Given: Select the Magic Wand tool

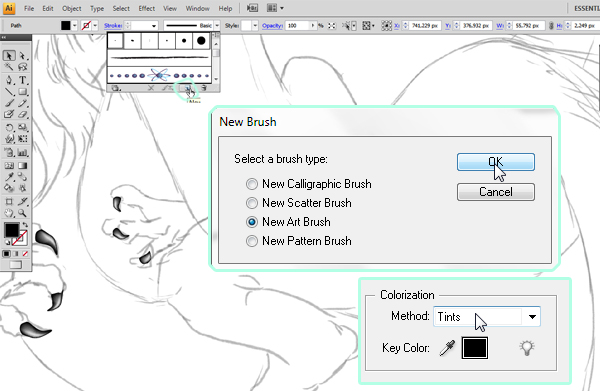Looking at the screenshot, I should [8, 67].
